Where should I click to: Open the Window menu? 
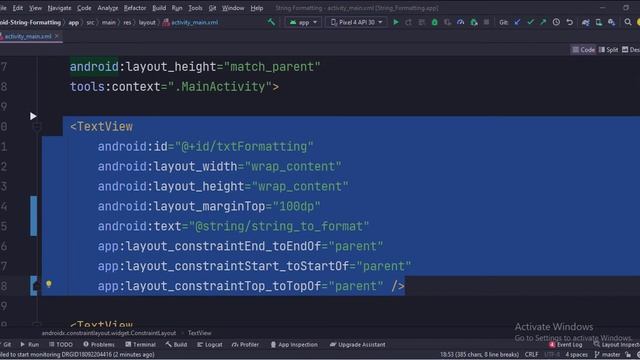(233, 8)
